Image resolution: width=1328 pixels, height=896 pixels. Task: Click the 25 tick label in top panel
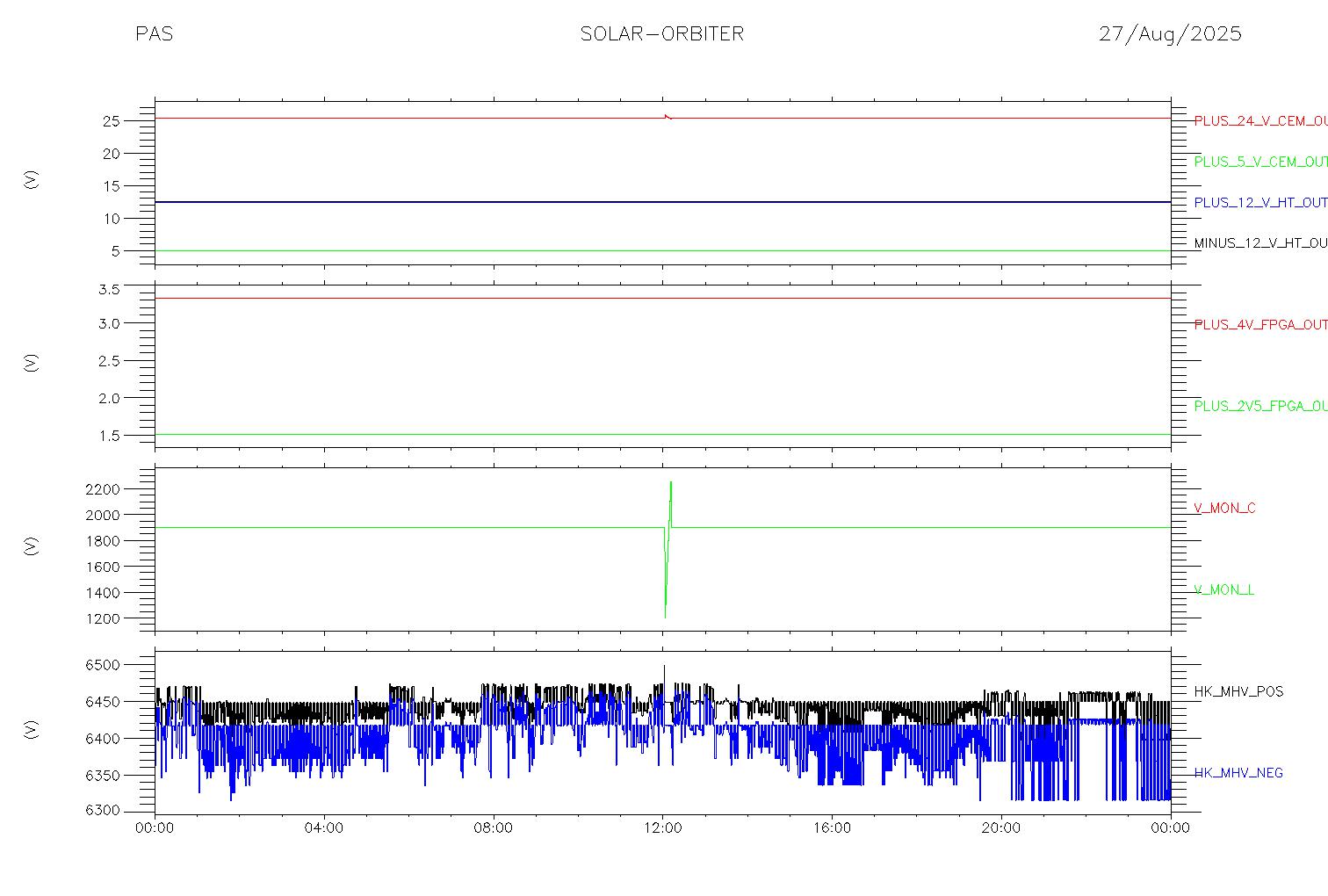pyautogui.click(x=111, y=121)
